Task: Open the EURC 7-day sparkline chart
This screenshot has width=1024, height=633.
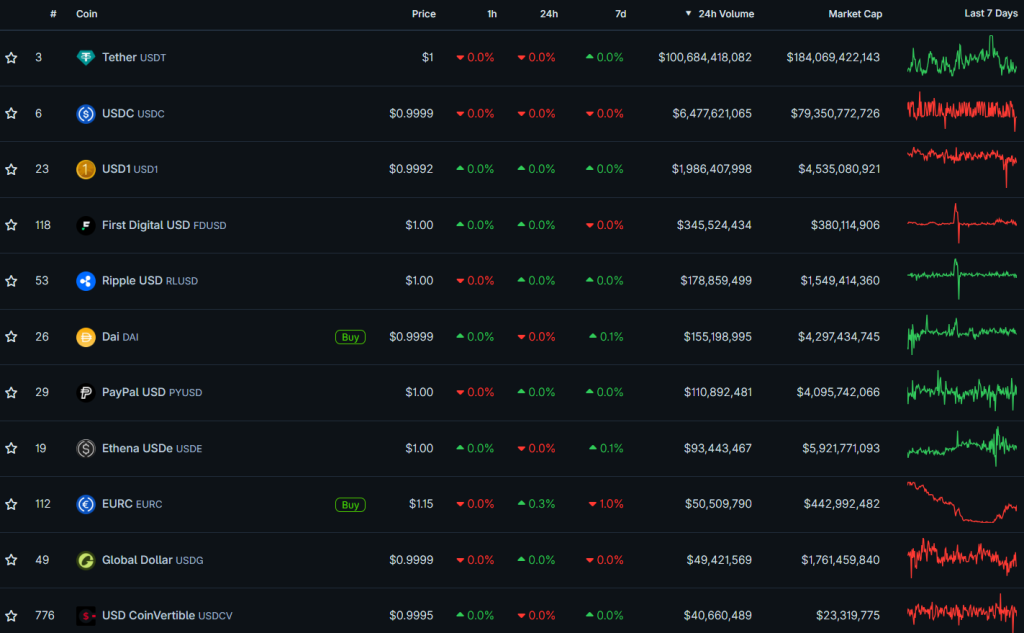Action: tap(961, 502)
